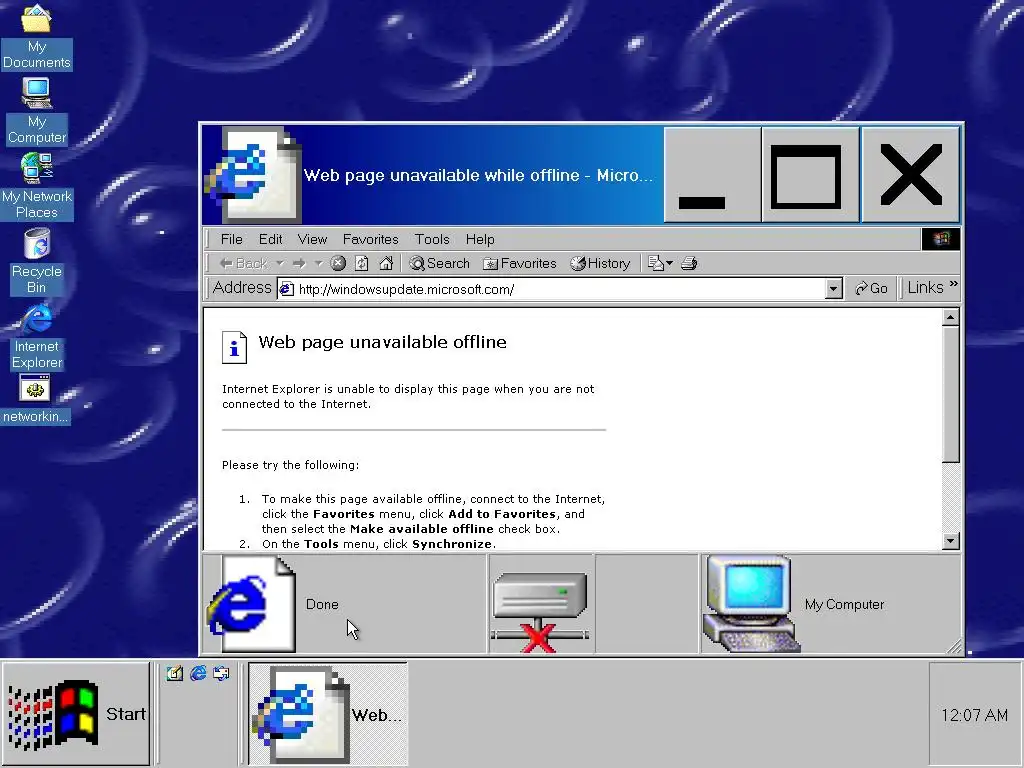Click into the Address URL field
This screenshot has width=1024, height=768.
(559, 289)
